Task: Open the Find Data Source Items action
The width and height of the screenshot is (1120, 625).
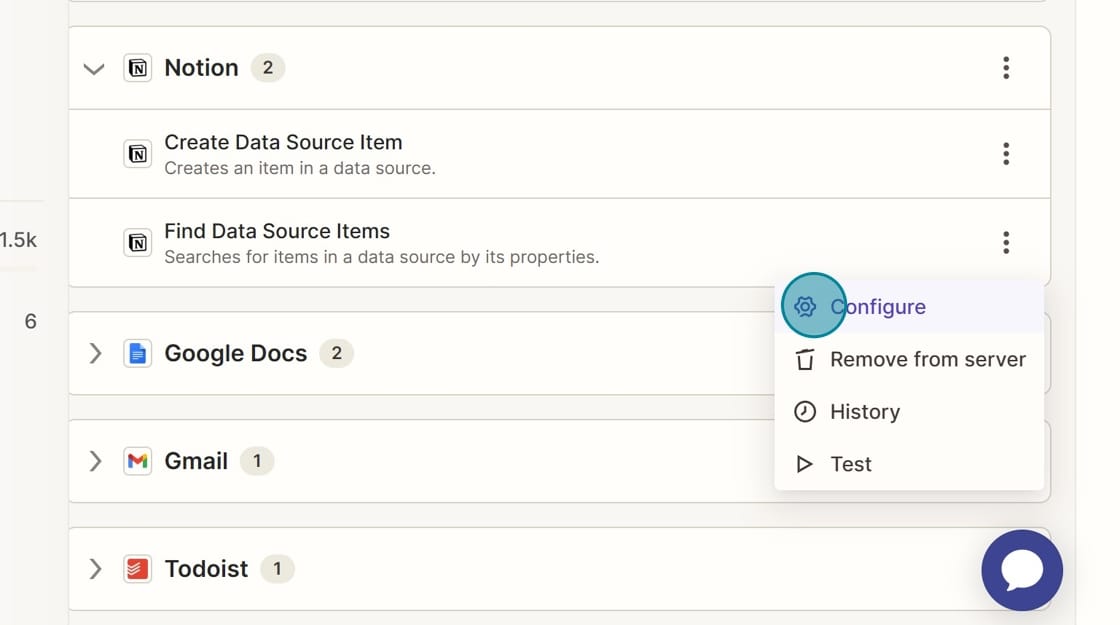Action: pos(277,232)
